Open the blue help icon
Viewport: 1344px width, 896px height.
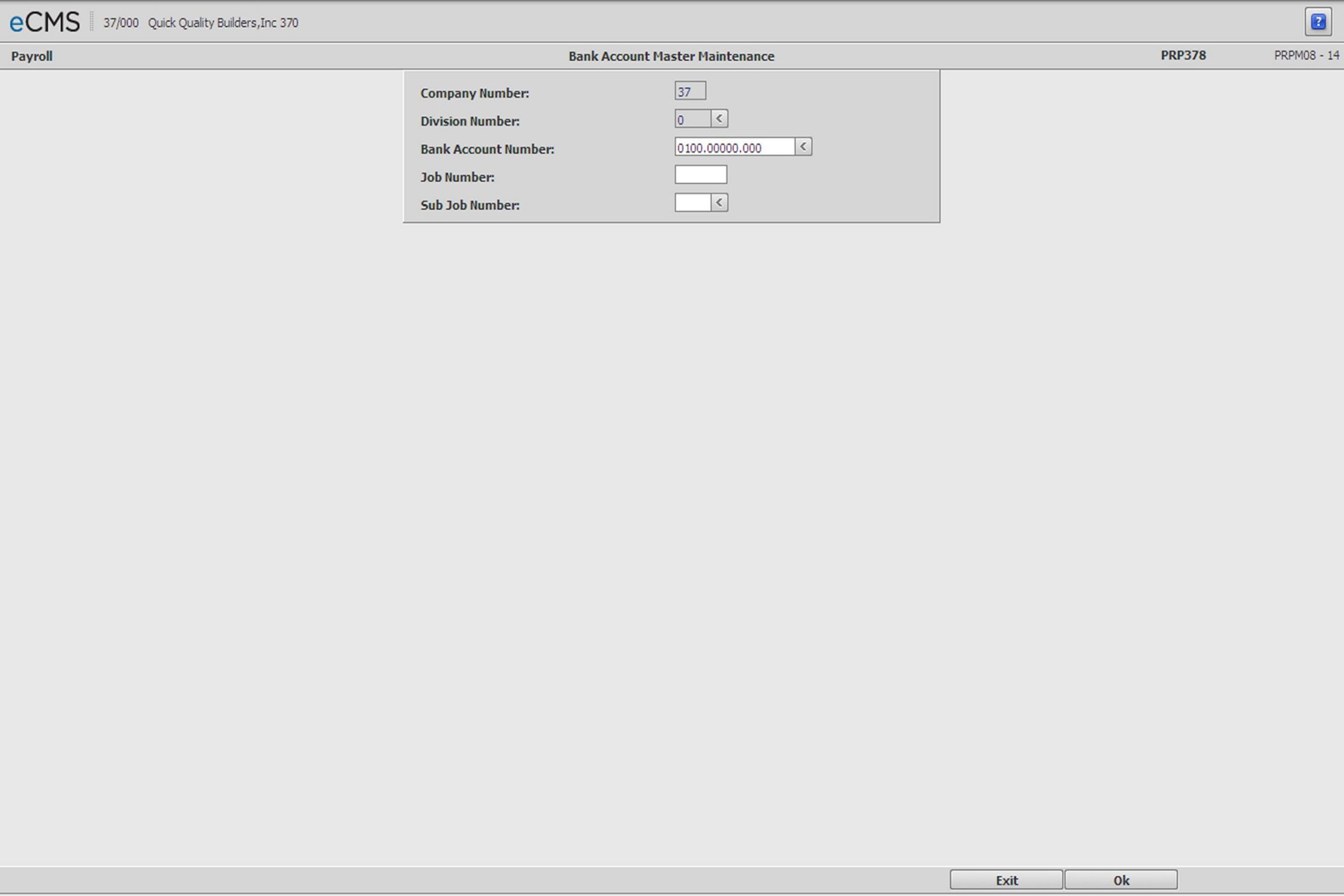click(1318, 22)
